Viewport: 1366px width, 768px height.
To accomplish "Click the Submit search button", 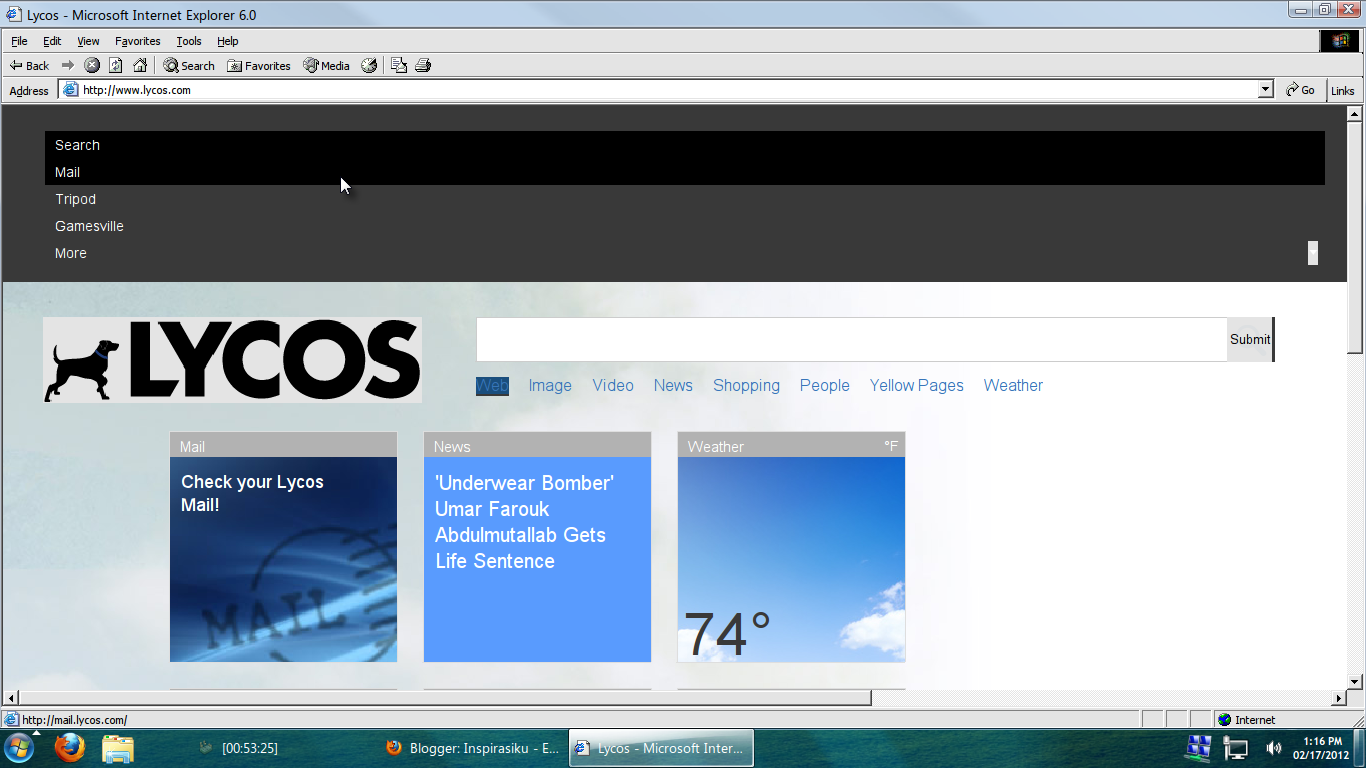I will [x=1250, y=339].
